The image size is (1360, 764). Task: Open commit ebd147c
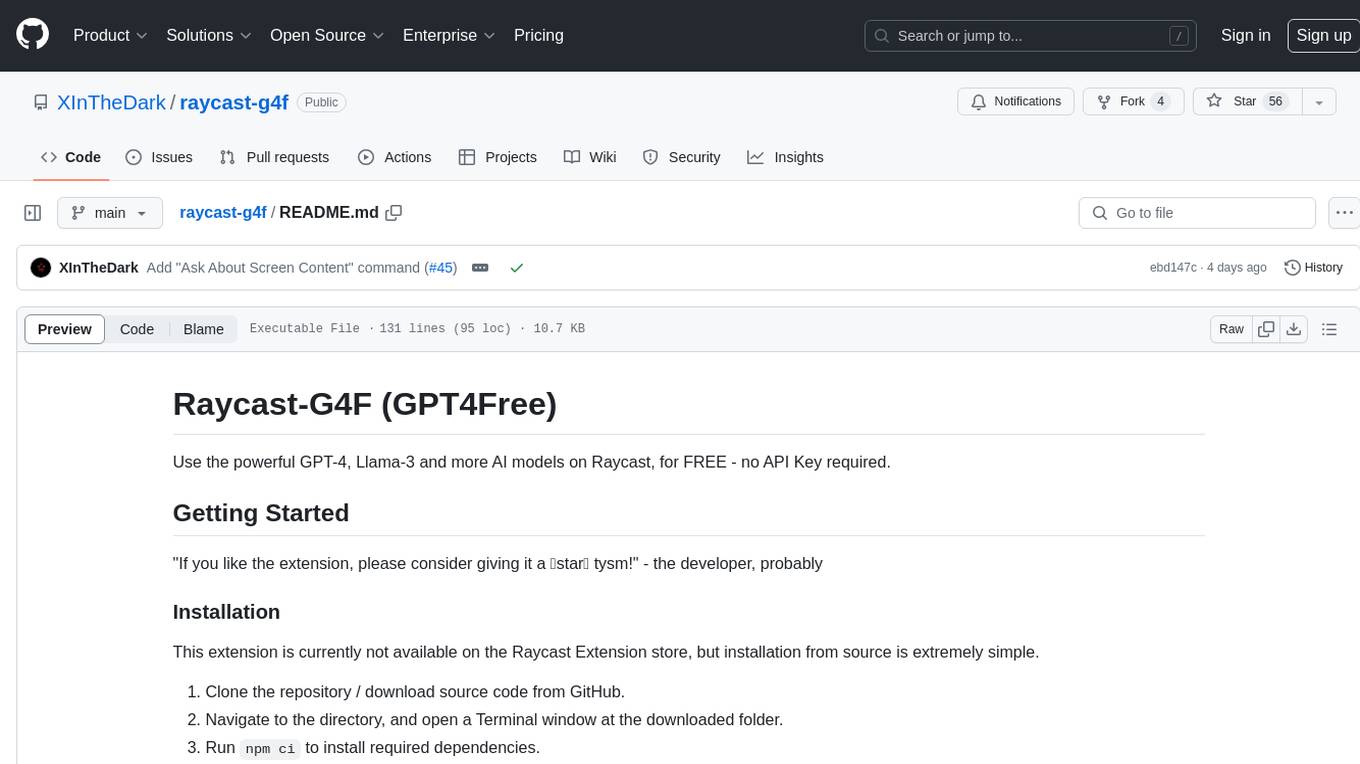pos(1173,268)
